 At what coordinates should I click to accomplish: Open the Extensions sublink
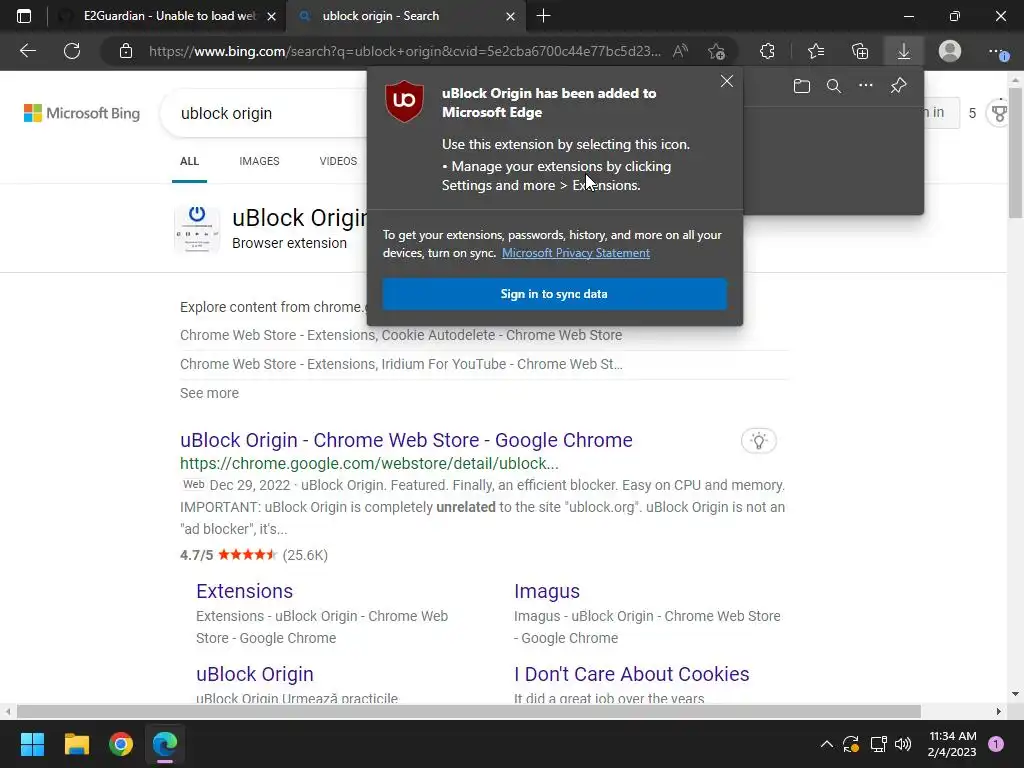point(244,591)
